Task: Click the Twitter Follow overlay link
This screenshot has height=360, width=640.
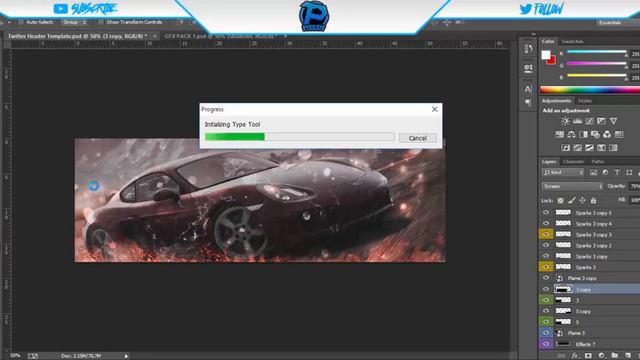Action: click(542, 9)
